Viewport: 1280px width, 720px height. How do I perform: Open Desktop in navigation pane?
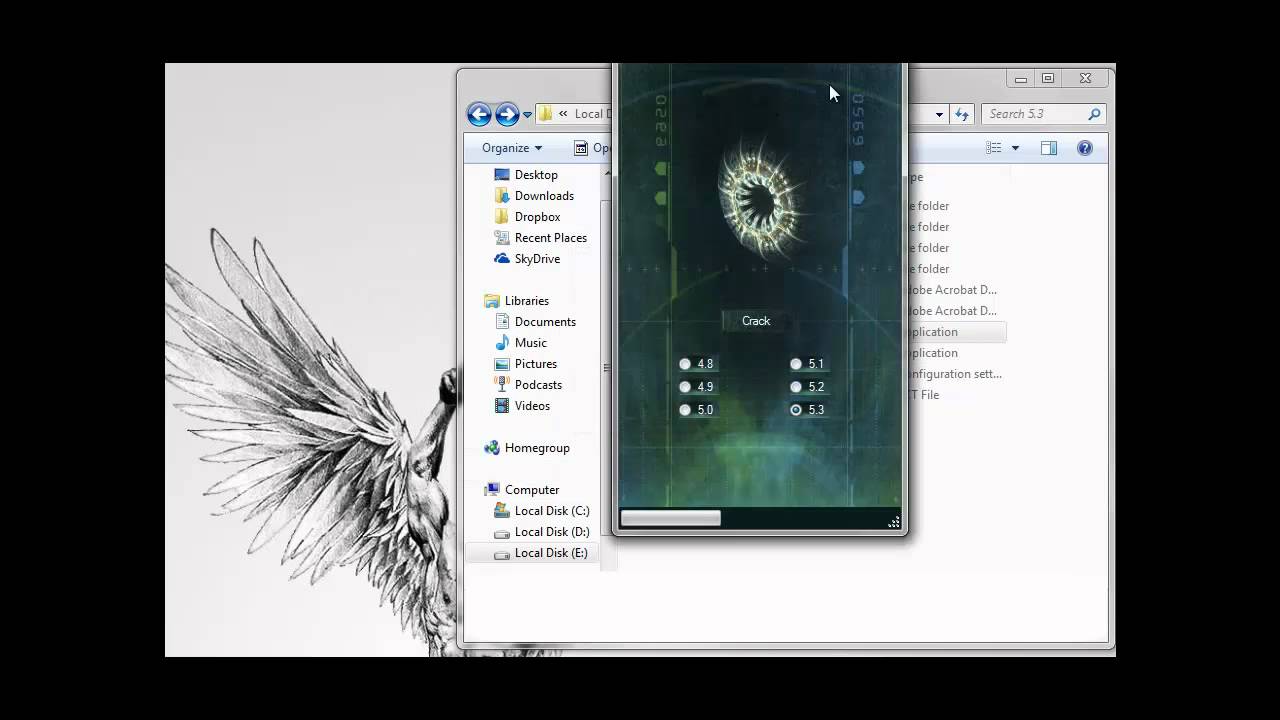pos(536,175)
